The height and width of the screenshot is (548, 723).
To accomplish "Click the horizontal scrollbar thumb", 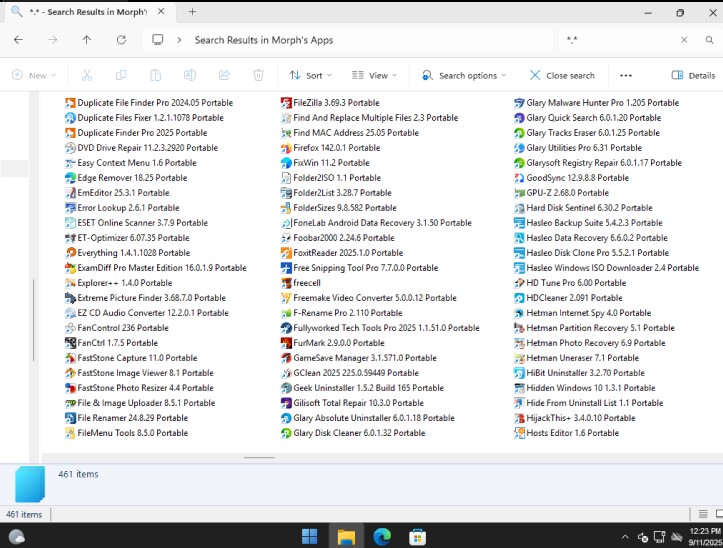I will [x=259, y=458].
